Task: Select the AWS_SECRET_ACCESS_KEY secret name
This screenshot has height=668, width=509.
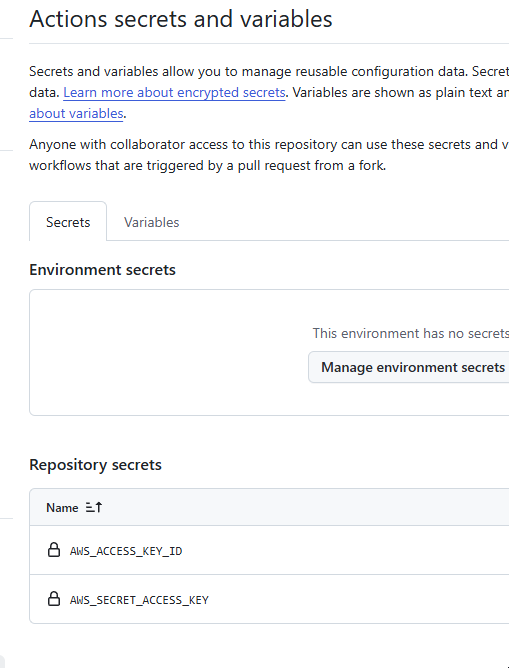Action: click(x=139, y=600)
